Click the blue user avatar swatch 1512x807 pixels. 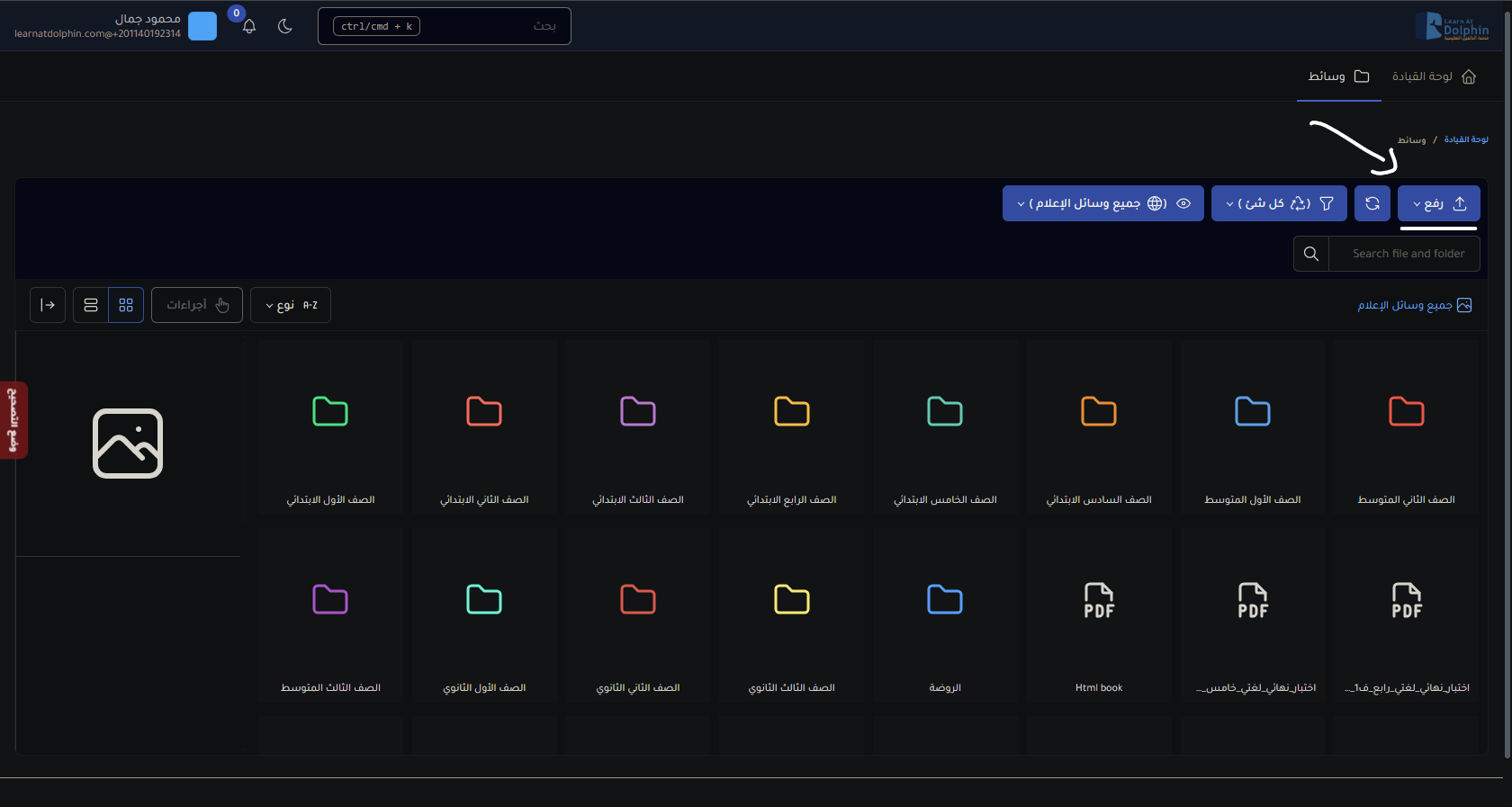click(202, 26)
